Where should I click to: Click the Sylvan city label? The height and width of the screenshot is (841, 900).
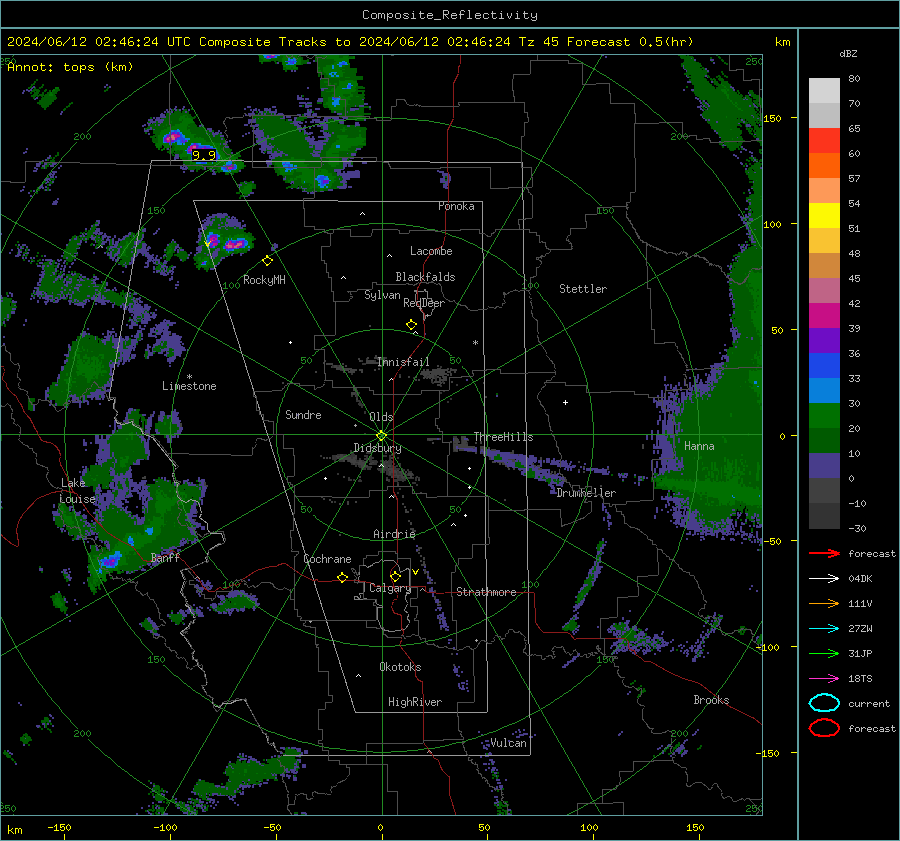(382, 295)
